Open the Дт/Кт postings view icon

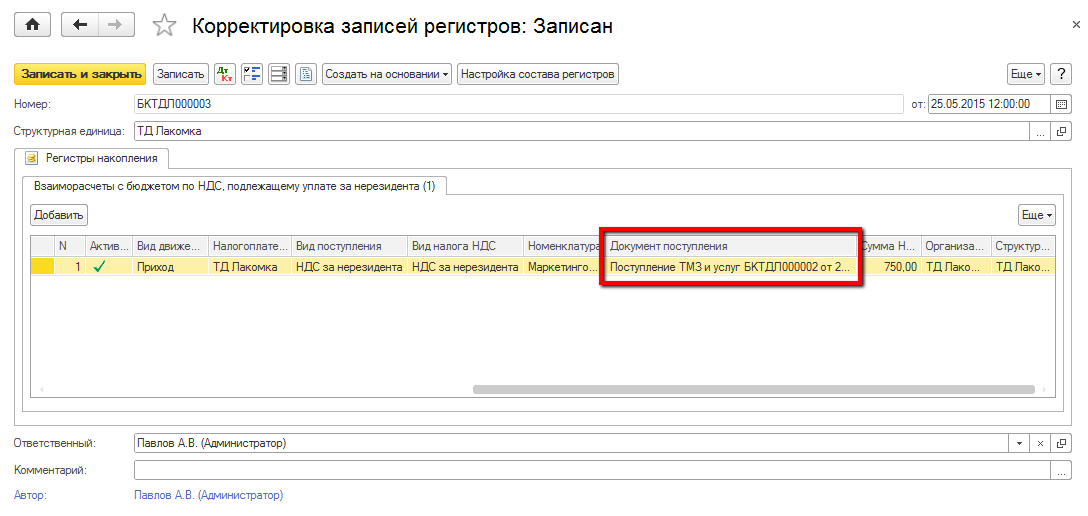pos(225,74)
